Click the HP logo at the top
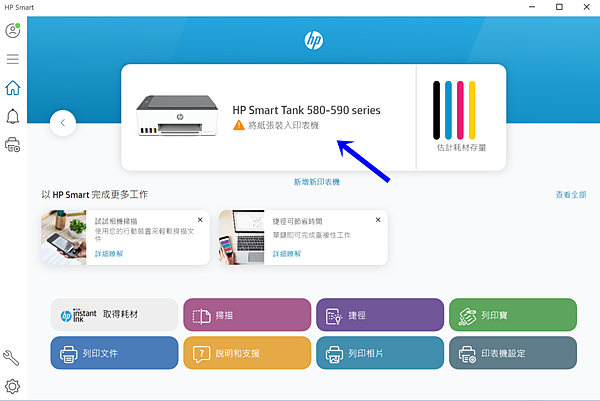 click(x=314, y=40)
